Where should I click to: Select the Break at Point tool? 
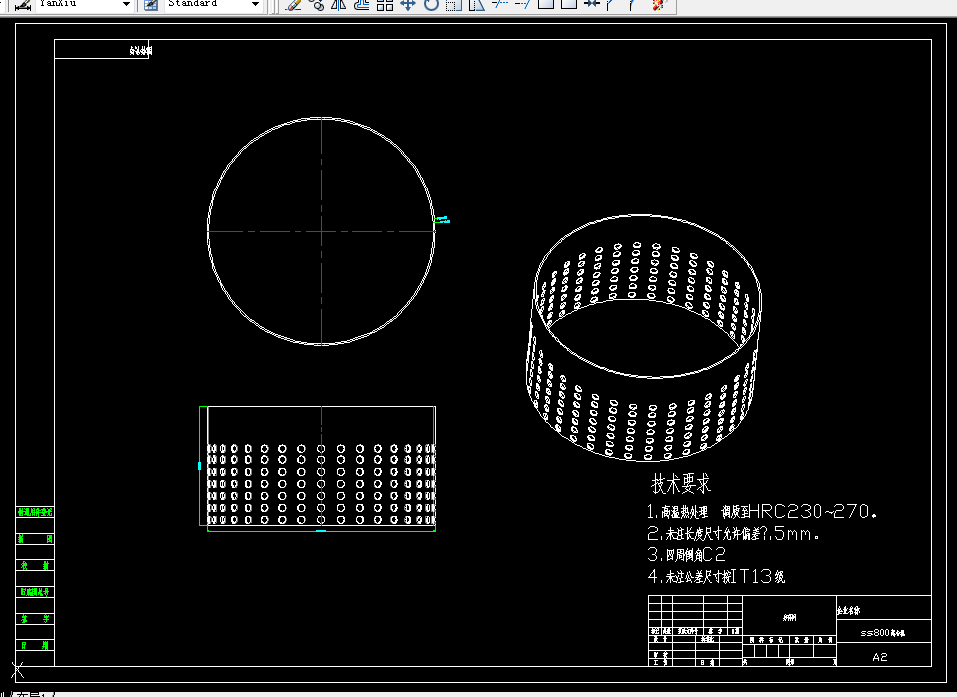click(546, 4)
